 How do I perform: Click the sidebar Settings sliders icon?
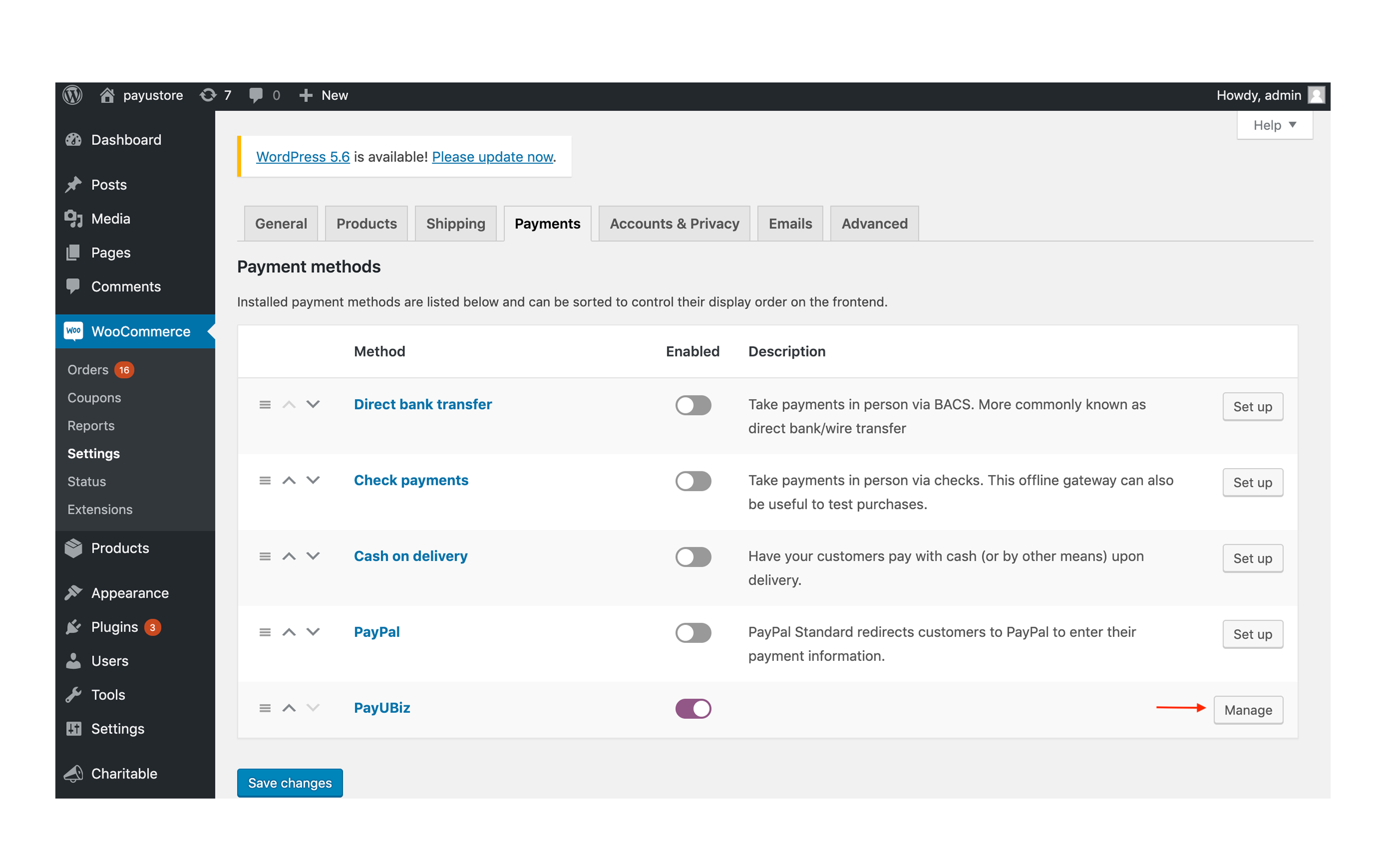point(73,729)
